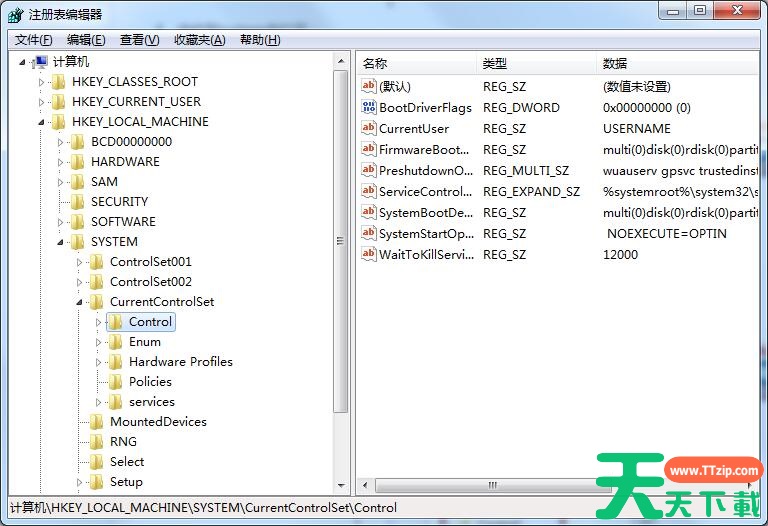Image resolution: width=768 pixels, height=526 pixels.
Task: Click the SOFTWARE folder icon
Action: coord(77,222)
